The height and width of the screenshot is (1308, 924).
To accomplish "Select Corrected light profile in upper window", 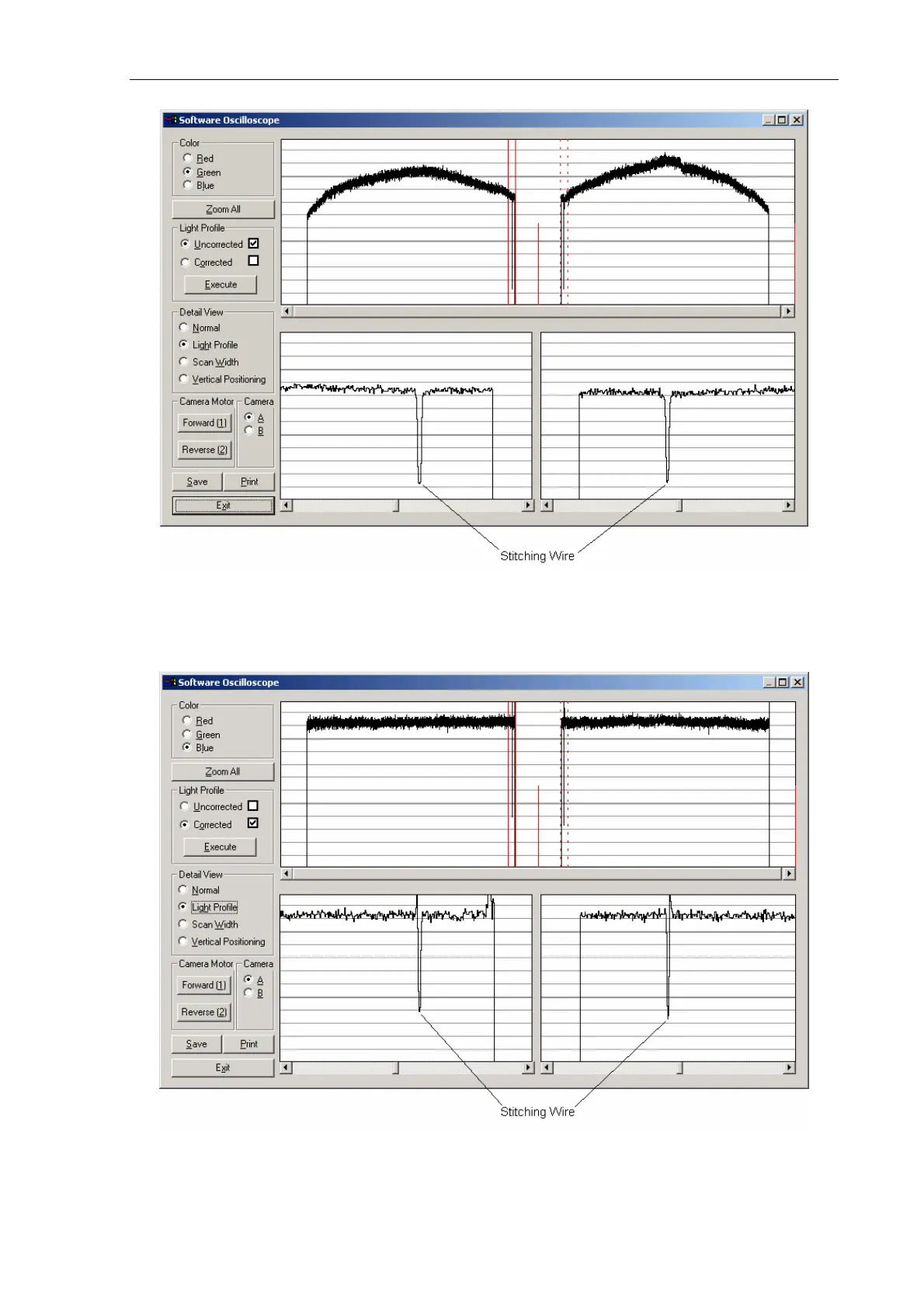I will 185,263.
